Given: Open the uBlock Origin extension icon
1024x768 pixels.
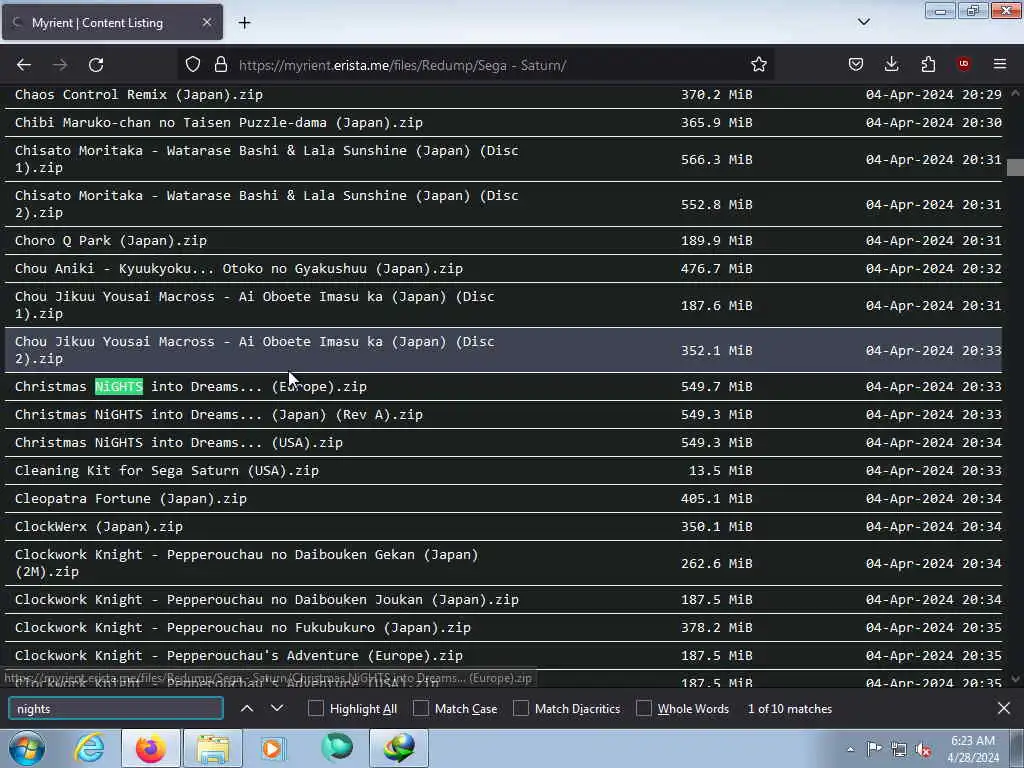Looking at the screenshot, I should tap(963, 63).
